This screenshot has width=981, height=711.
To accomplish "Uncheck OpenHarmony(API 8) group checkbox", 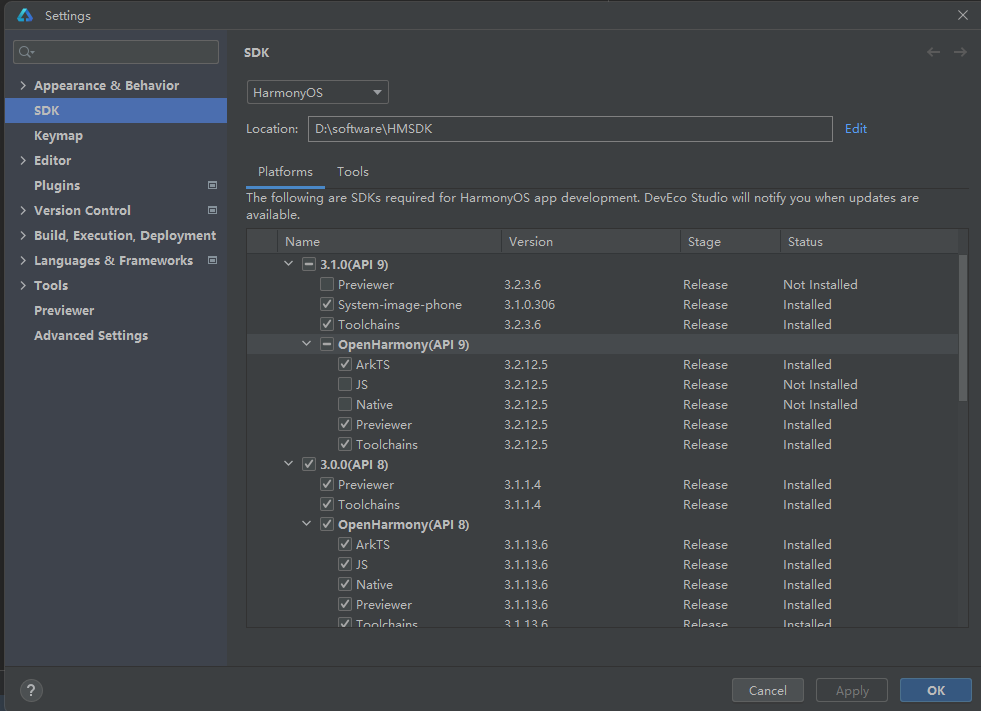I will click(327, 524).
